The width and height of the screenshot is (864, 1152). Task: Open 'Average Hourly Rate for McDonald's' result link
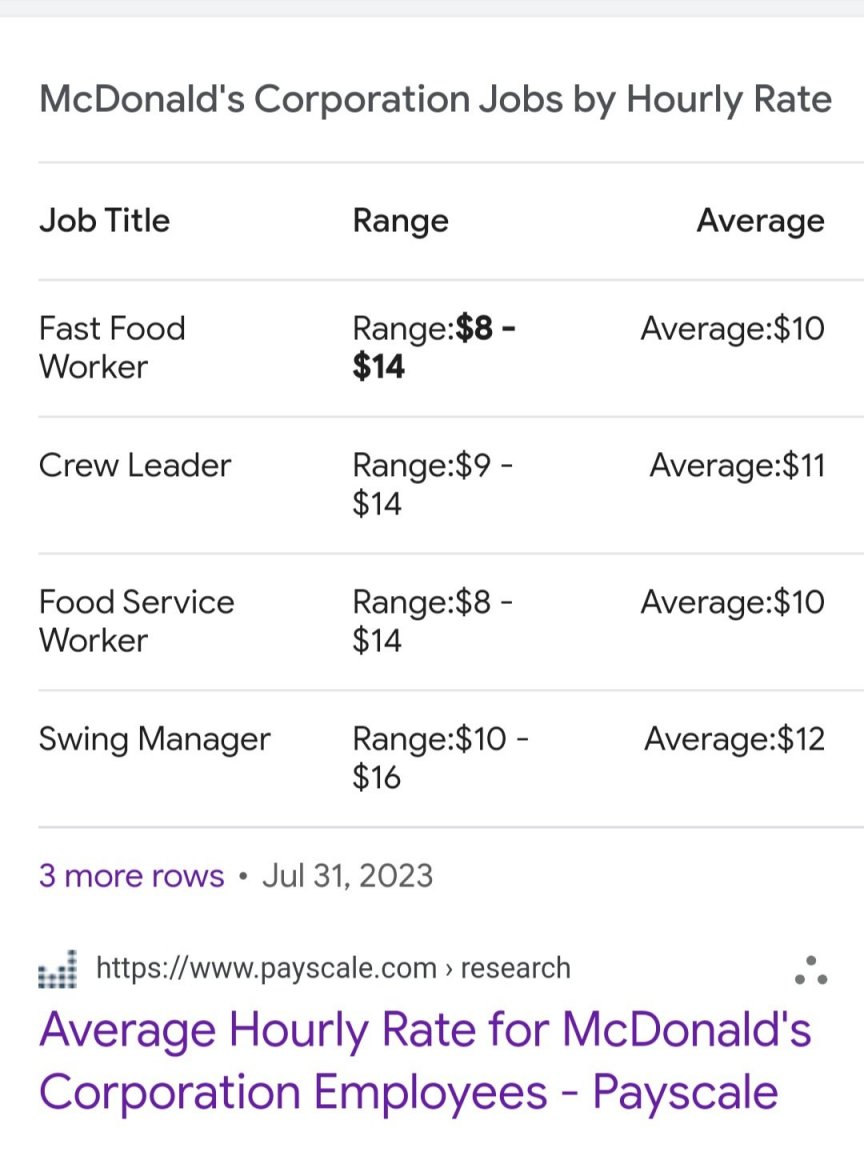click(425, 1060)
